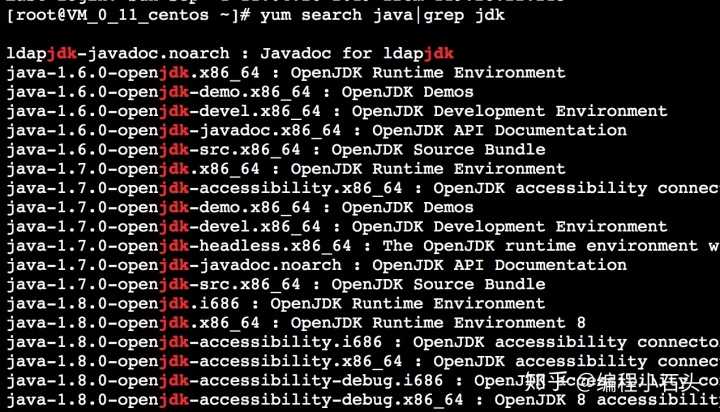Click java-1.6.0-openjdk-devel.x86_64 line
Image resolution: width=720 pixels, height=412 pixels.
[337, 111]
